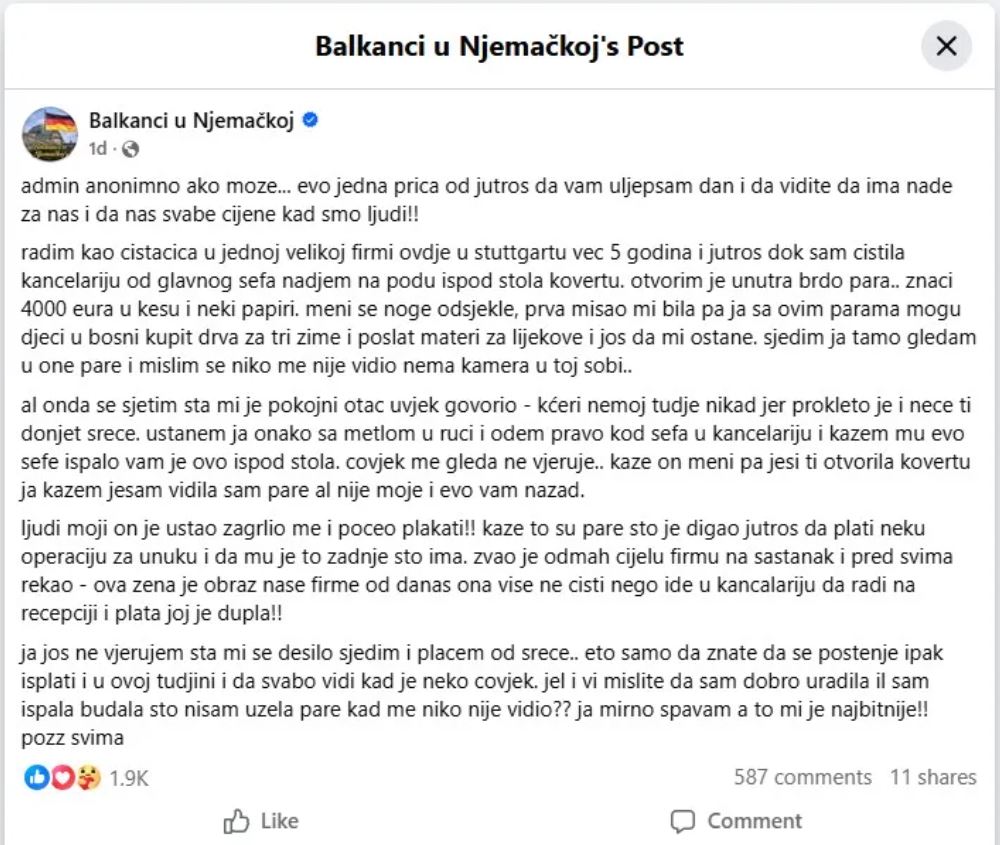This screenshot has width=1000, height=845.
Task: Open the Balkanci u Njemačkoj profile picture
Action: coord(49,134)
